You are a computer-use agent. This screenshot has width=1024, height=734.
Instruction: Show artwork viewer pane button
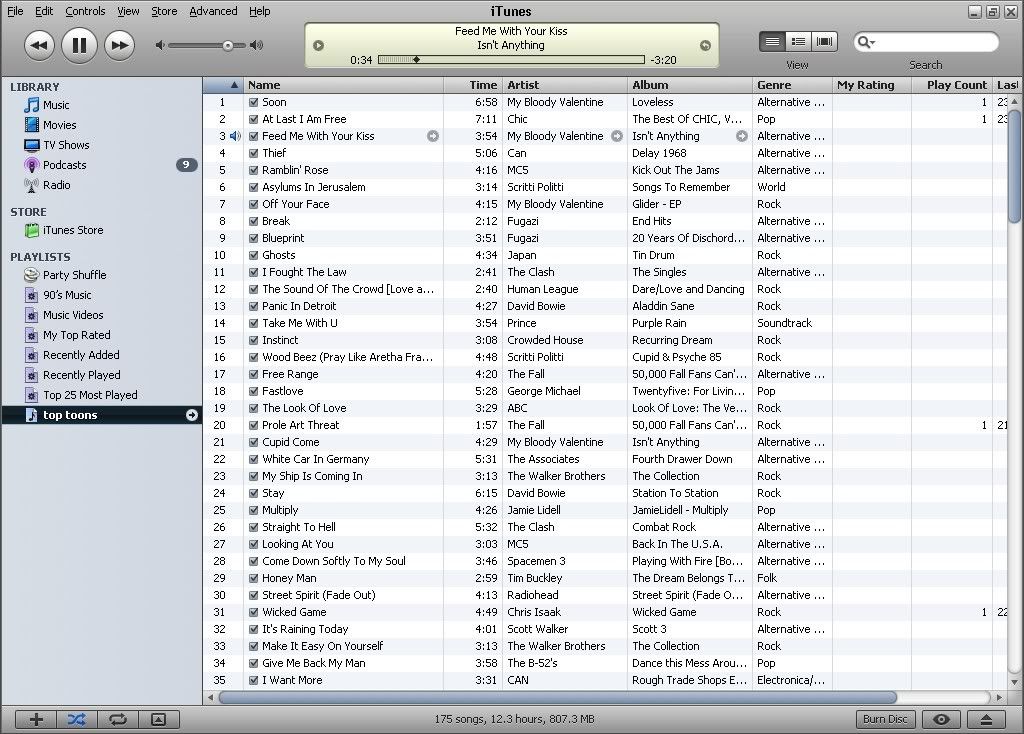tap(158, 719)
